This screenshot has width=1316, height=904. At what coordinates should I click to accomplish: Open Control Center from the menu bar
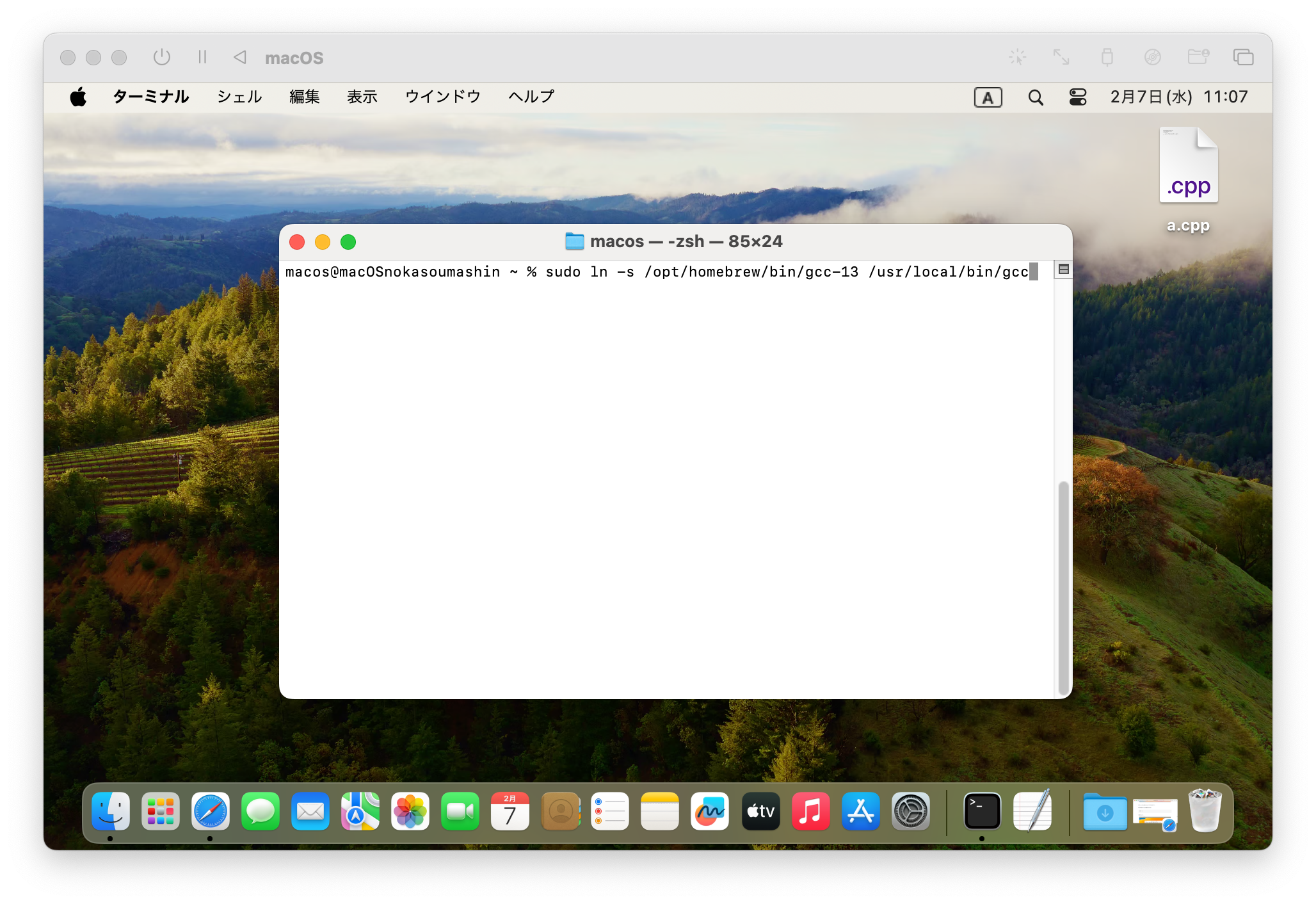[x=1078, y=97]
